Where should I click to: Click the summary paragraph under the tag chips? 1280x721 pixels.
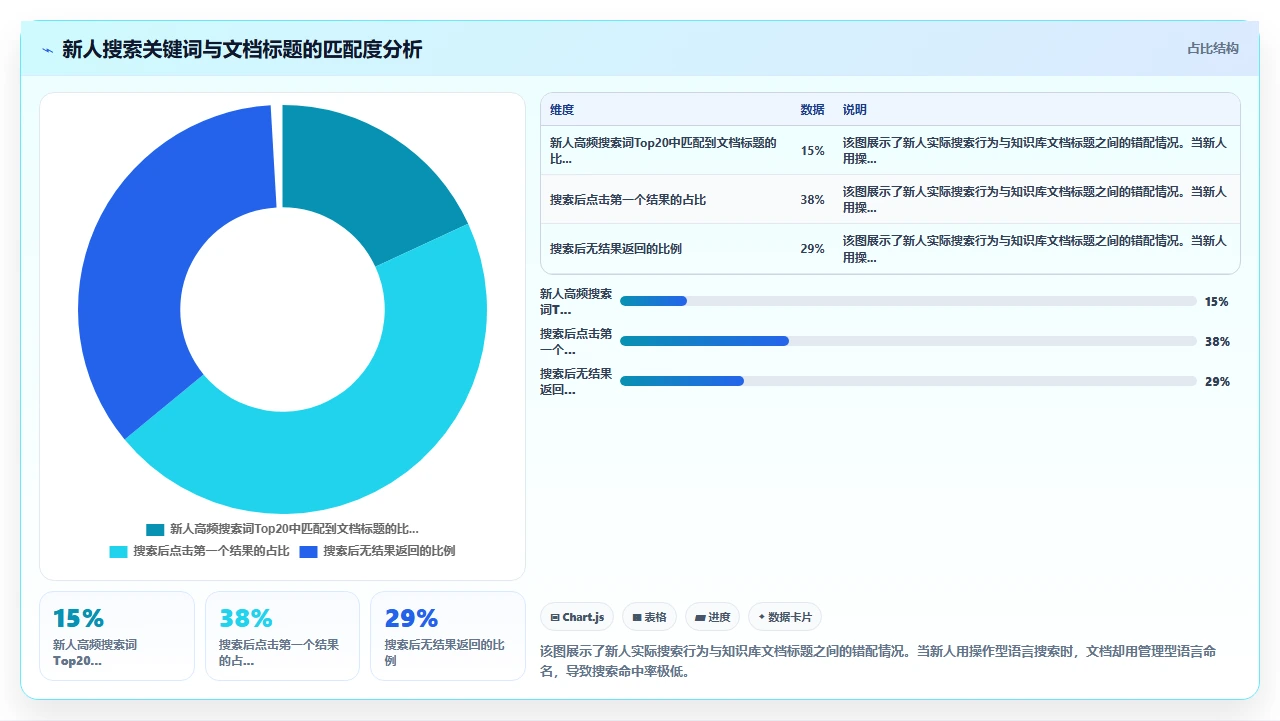coord(878,661)
